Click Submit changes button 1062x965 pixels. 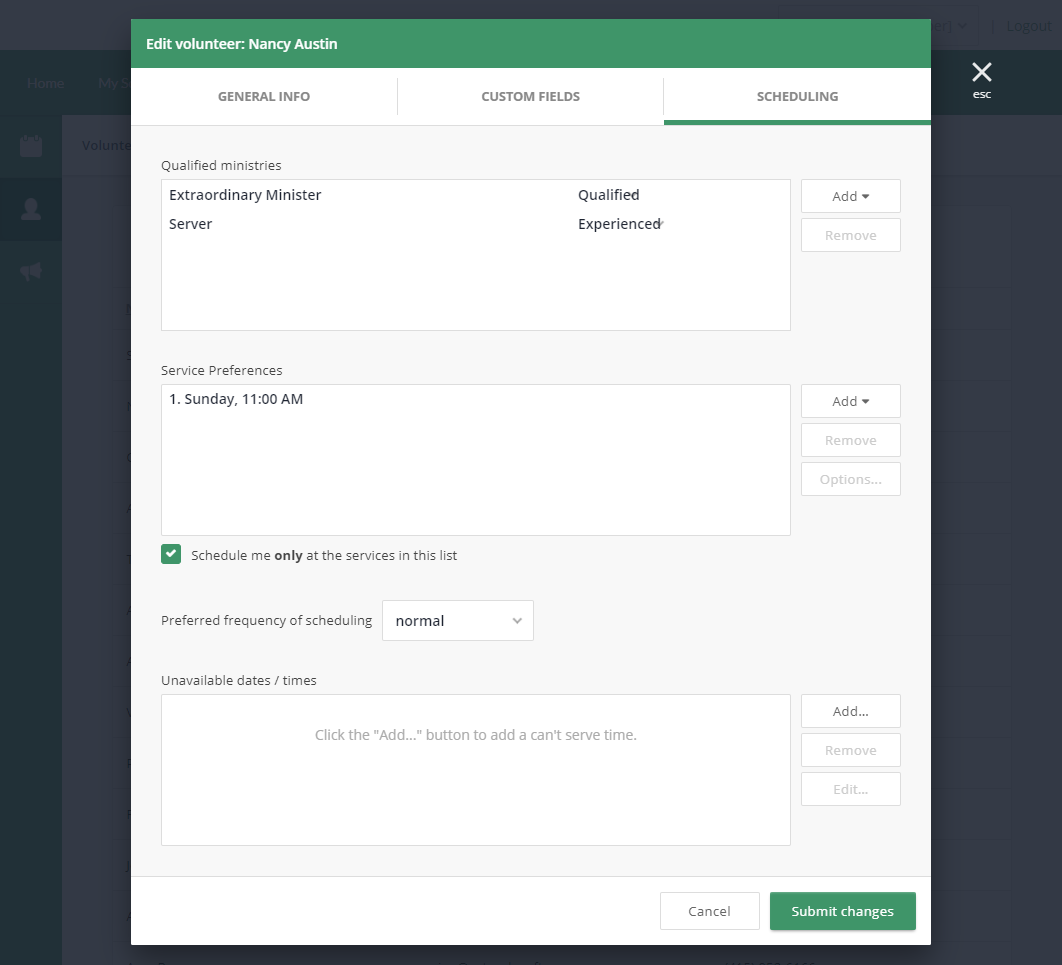pyautogui.click(x=842, y=911)
